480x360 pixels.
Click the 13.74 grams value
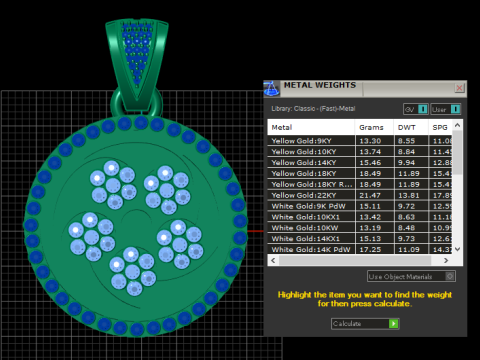[x=370, y=152]
